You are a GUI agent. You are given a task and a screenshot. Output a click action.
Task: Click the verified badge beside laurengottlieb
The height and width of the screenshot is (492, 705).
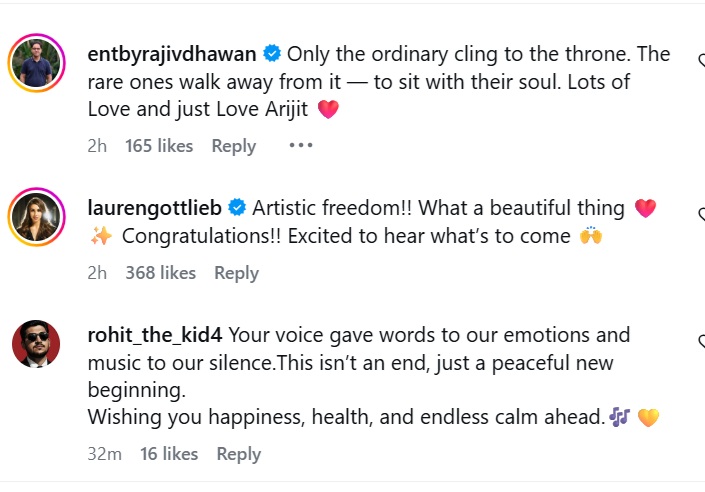point(237,208)
